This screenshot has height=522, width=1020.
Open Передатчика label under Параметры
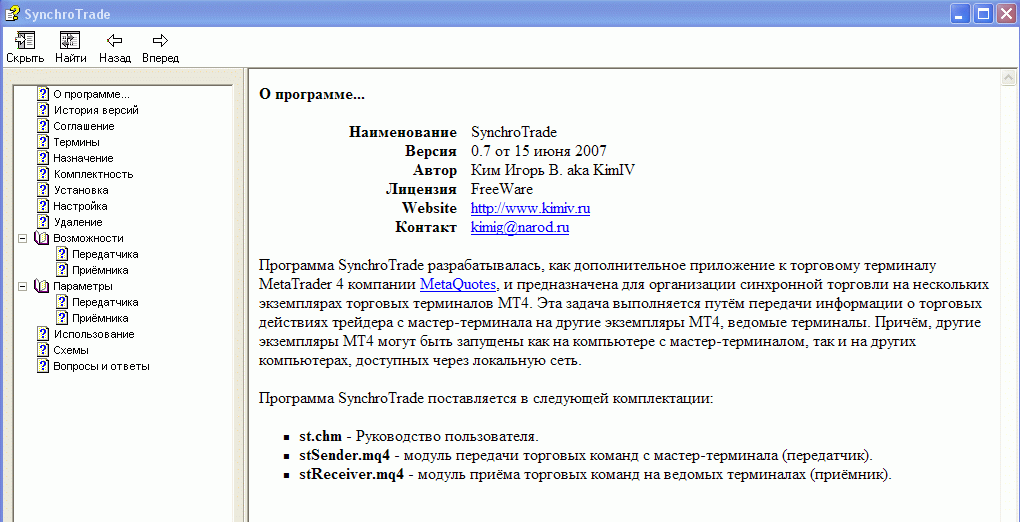[105, 302]
